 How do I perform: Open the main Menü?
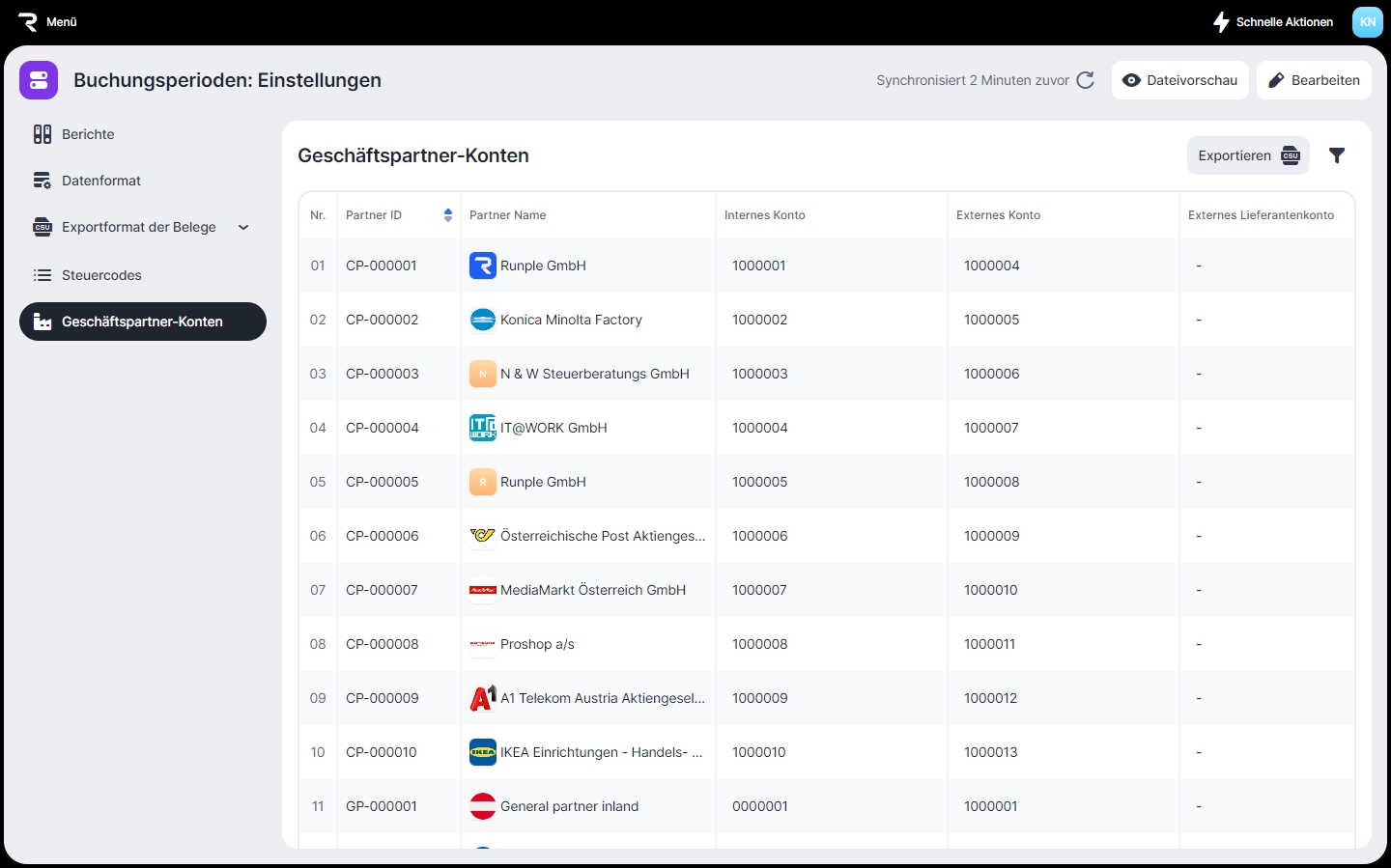(x=47, y=21)
